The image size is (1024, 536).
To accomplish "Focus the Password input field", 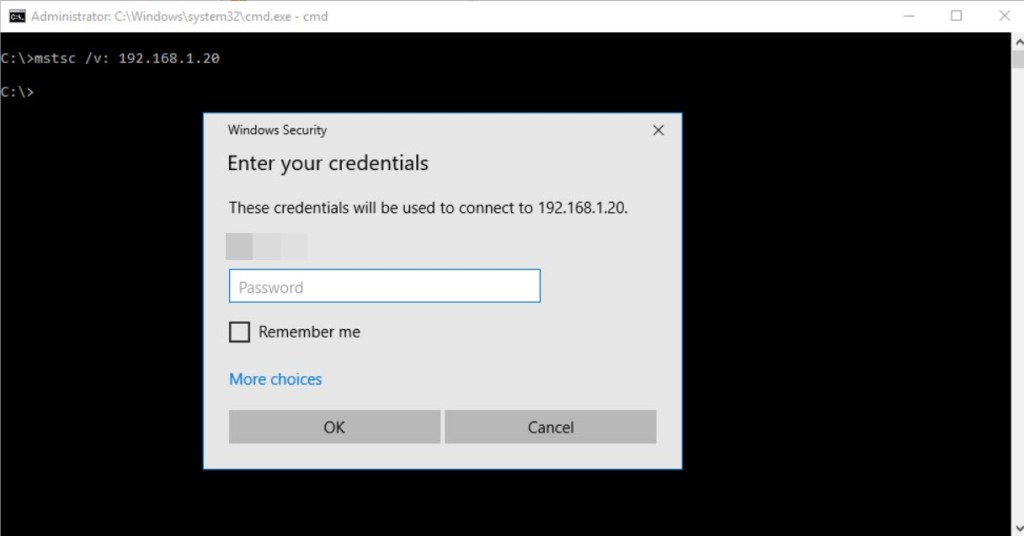I will click(x=384, y=287).
